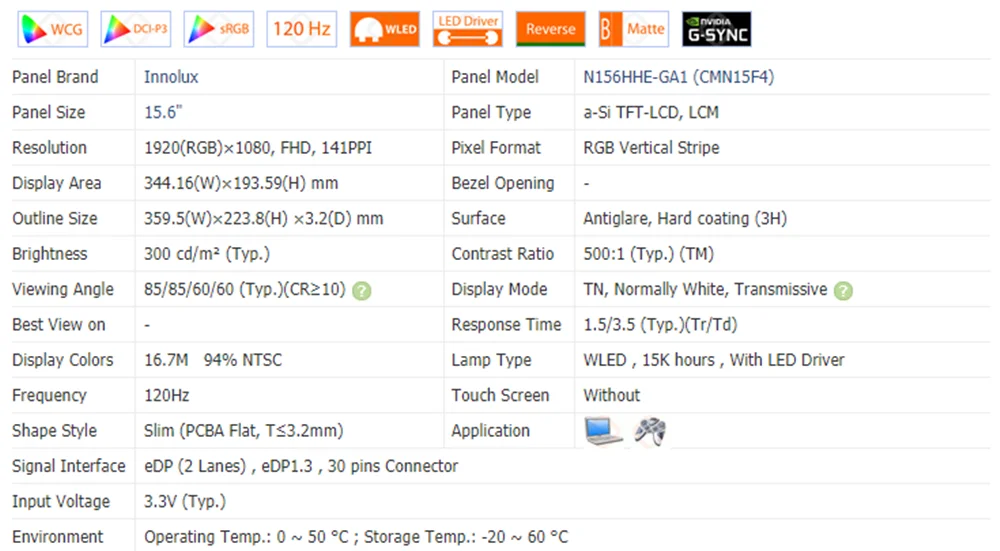This screenshot has width=1000, height=551.
Task: Click the LED Driver badge
Action: 467,29
